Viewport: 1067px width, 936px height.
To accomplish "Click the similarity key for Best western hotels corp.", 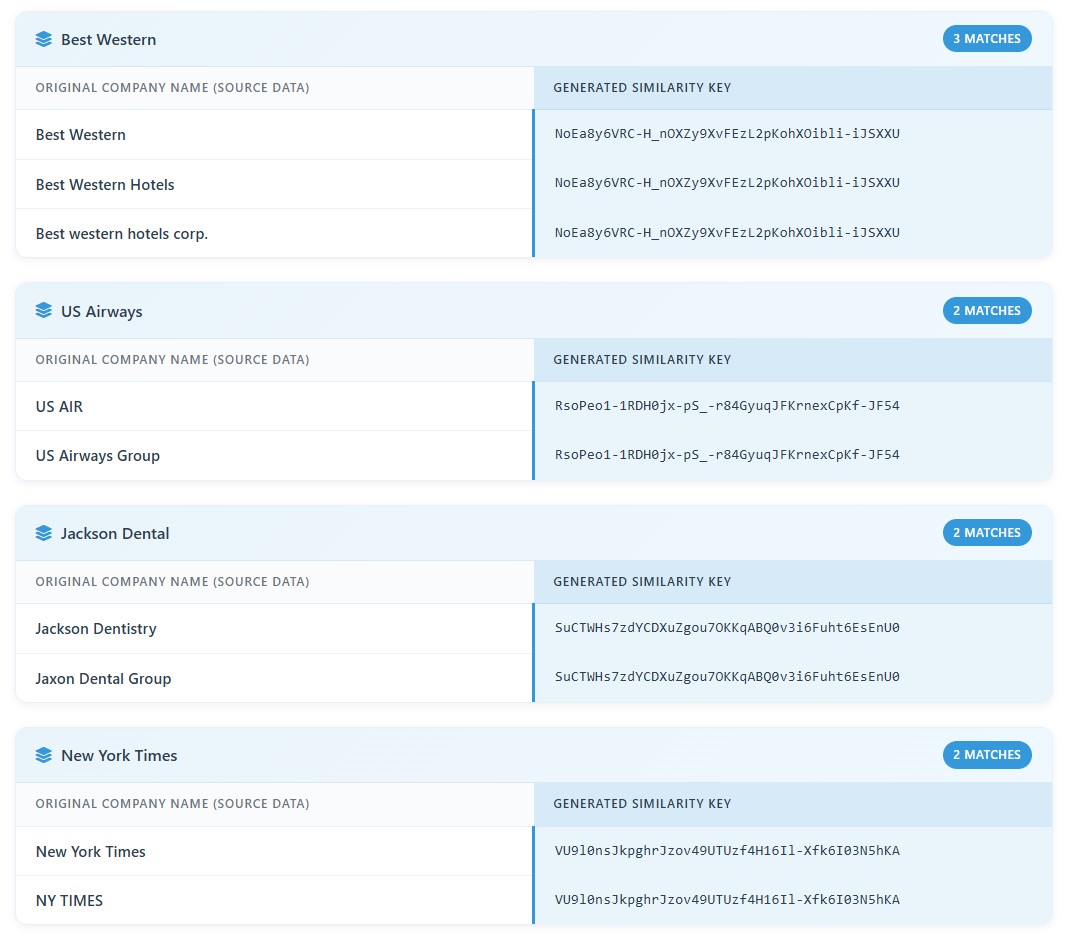I will coord(727,232).
